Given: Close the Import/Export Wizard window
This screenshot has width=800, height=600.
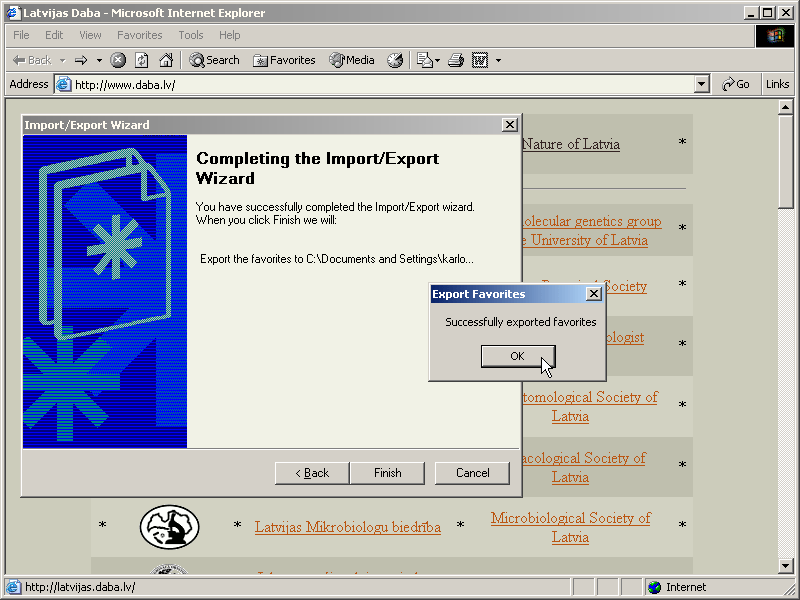Looking at the screenshot, I should tap(510, 125).
